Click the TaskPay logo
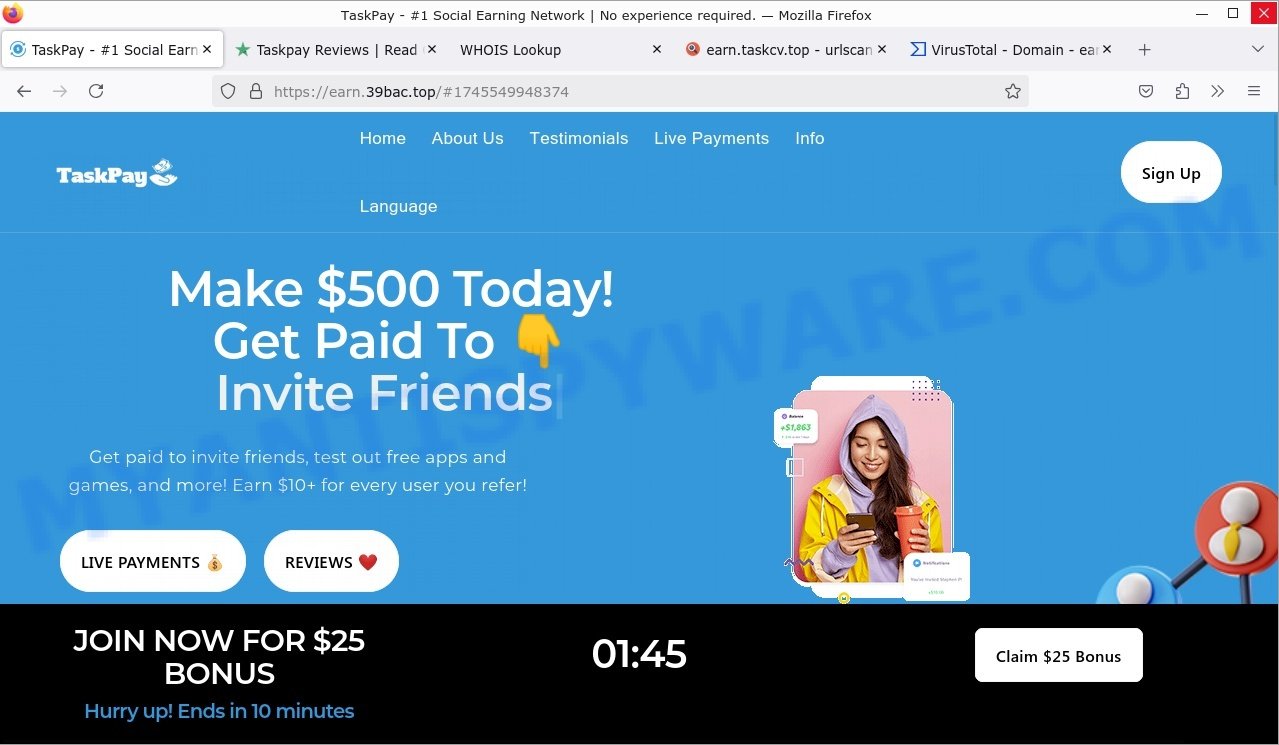The height and width of the screenshot is (745, 1279). pos(117,173)
